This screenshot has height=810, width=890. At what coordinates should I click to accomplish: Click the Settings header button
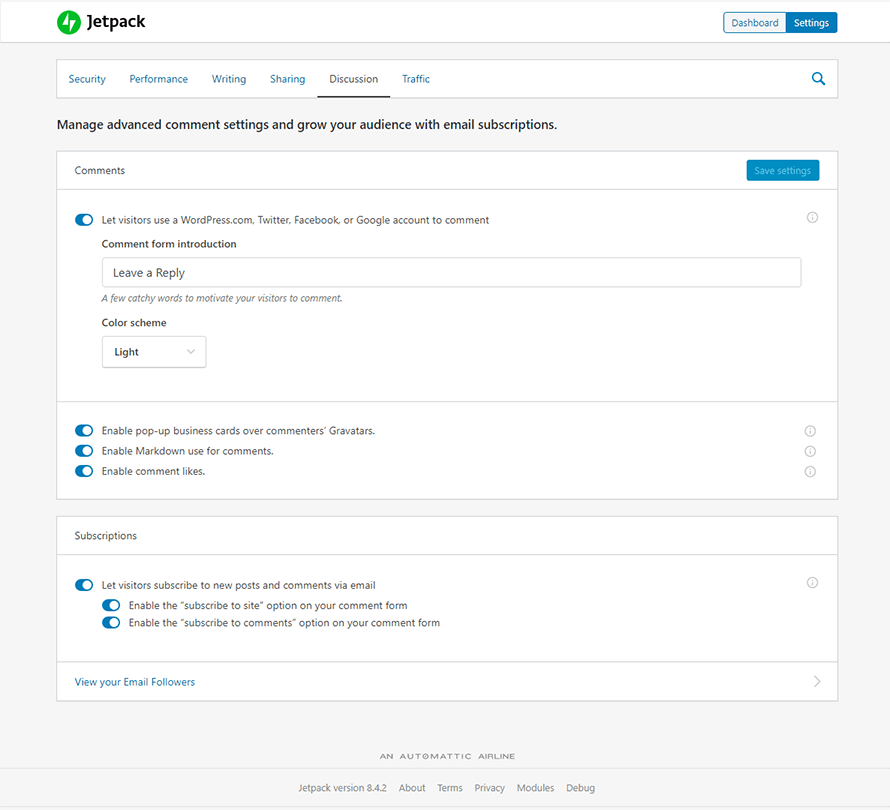point(811,23)
